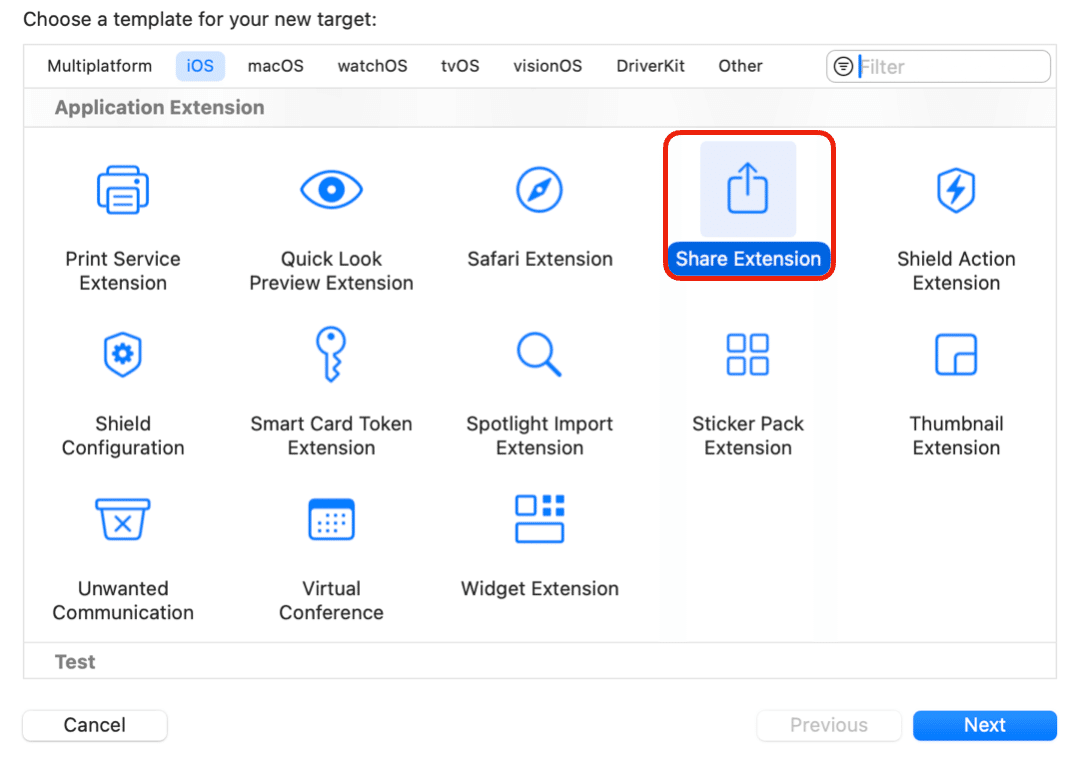Screen dimensions: 1079x759
Task: Click the Shield Configuration label
Action: click(x=123, y=436)
